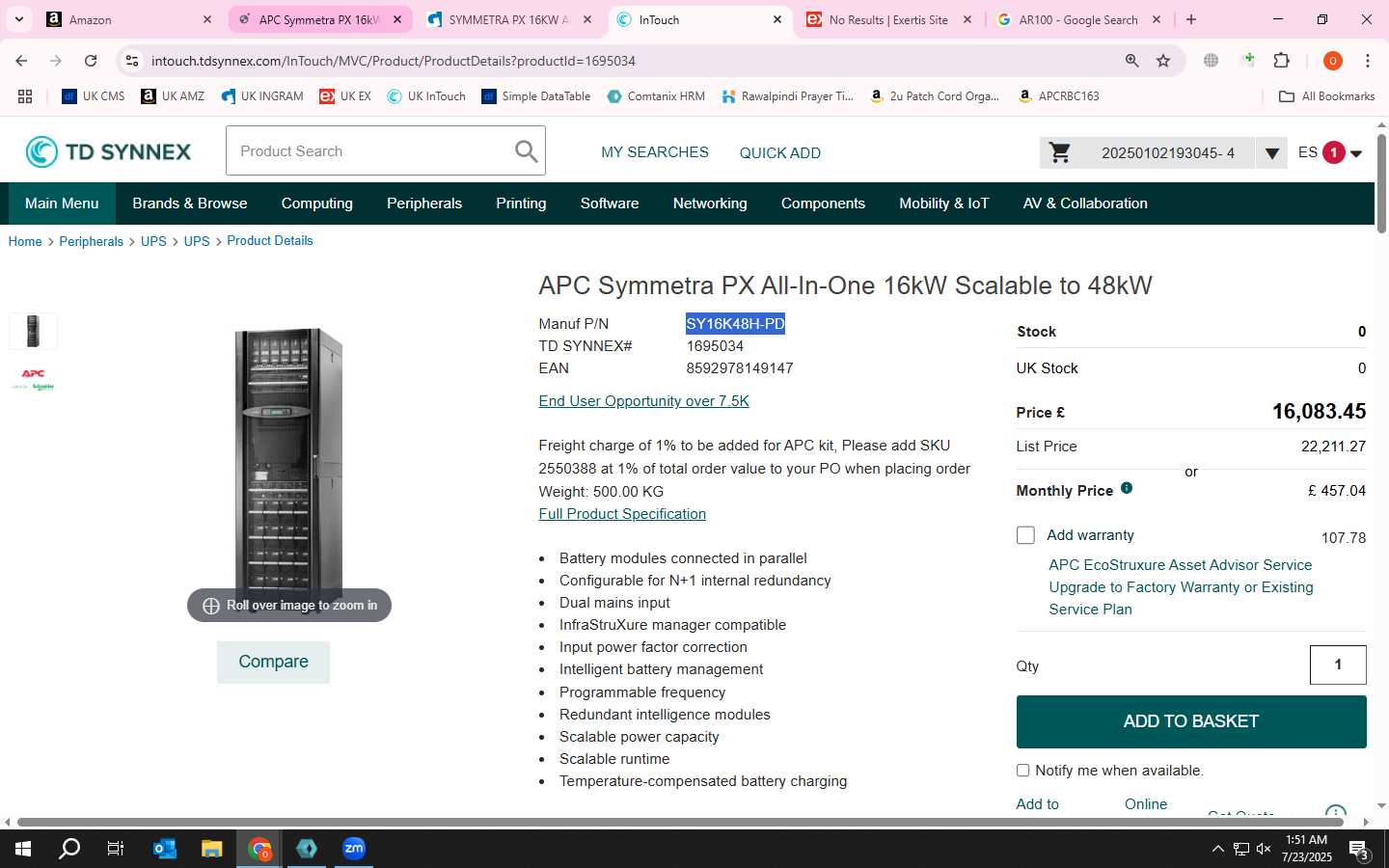Open Windows Start menu
The height and width of the screenshot is (868, 1389).
click(23, 849)
